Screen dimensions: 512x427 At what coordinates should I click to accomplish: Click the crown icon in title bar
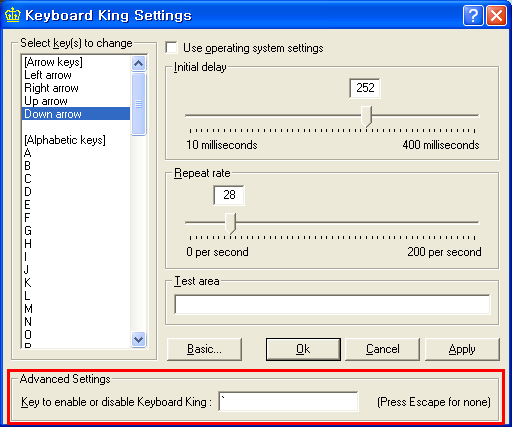click(13, 15)
